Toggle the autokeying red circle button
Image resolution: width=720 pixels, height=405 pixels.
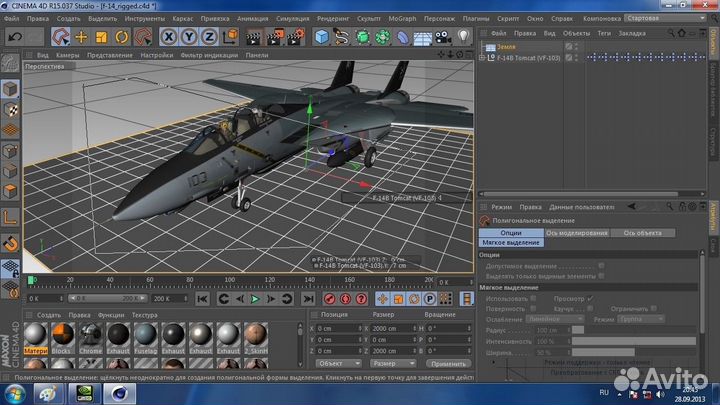pyautogui.click(x=345, y=299)
